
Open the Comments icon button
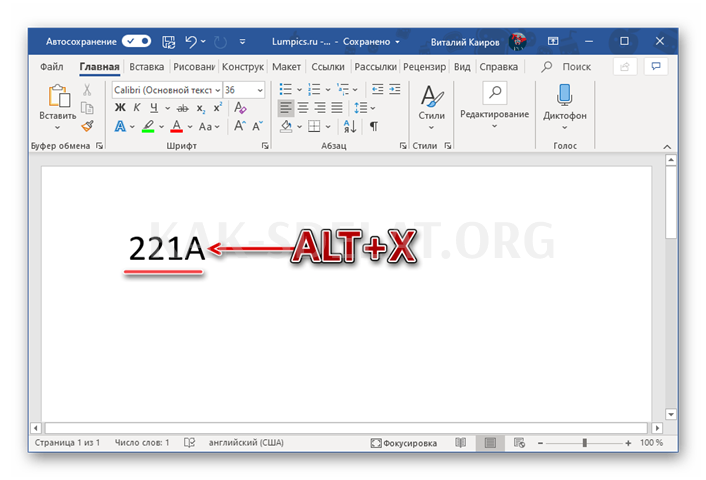(656, 67)
